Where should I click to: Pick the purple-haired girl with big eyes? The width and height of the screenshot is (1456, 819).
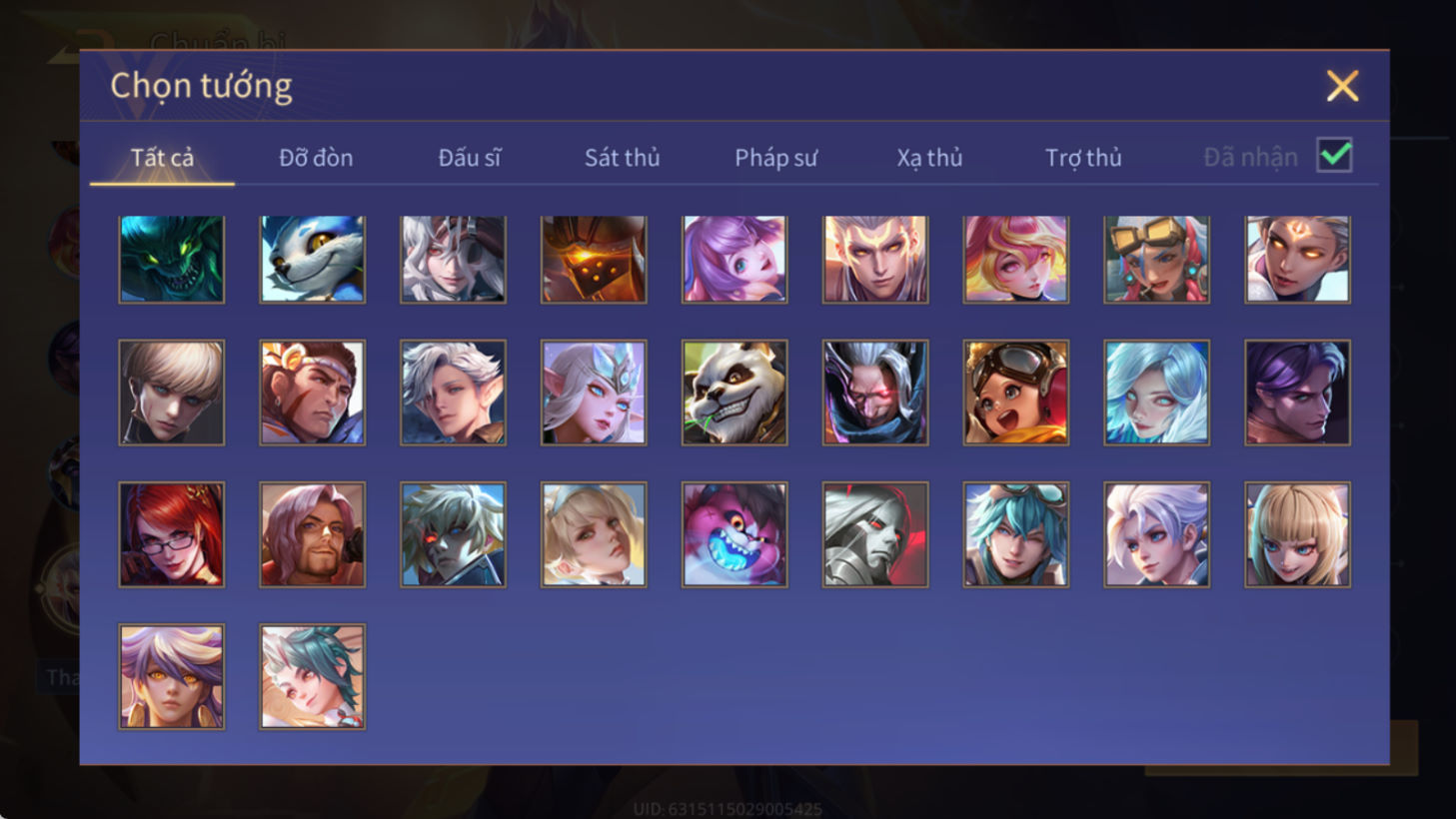coord(734,260)
